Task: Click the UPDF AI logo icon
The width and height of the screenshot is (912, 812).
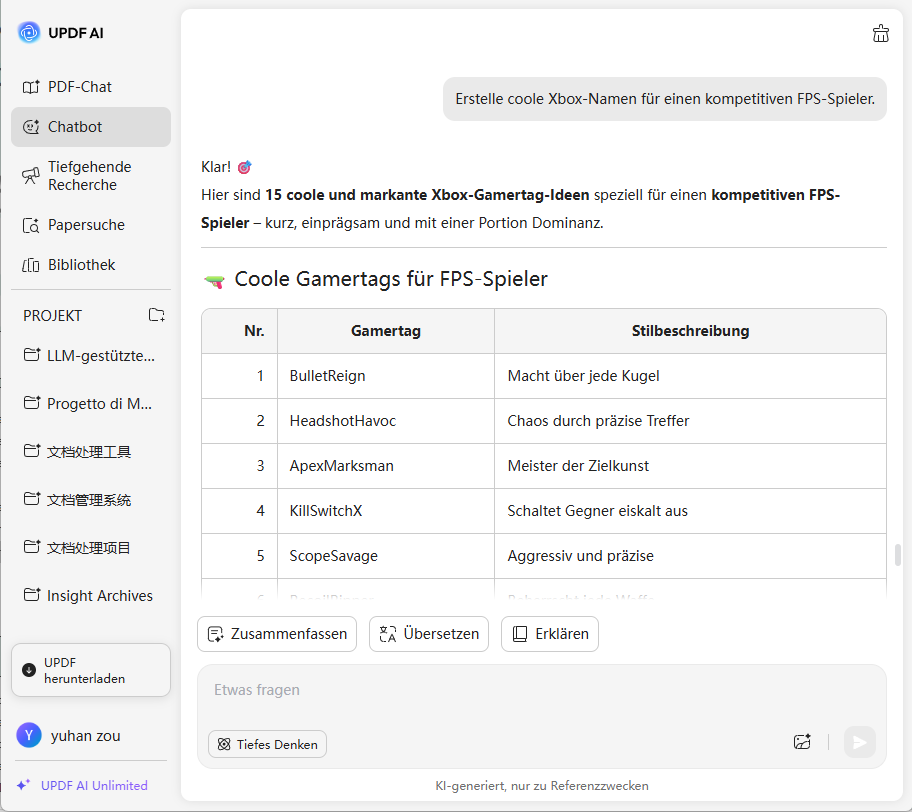Action: (29, 33)
